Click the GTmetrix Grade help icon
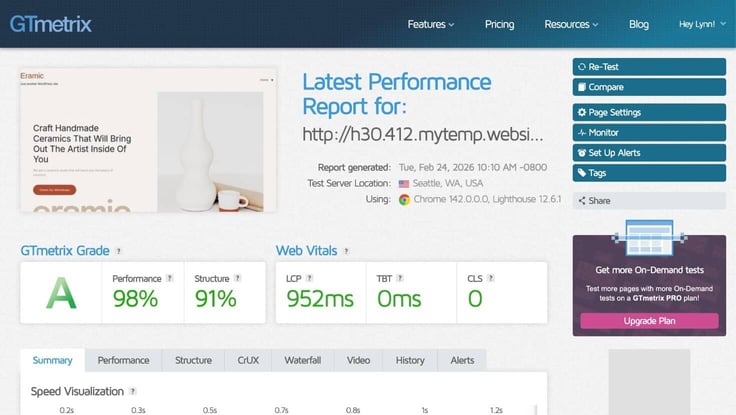 click(119, 251)
